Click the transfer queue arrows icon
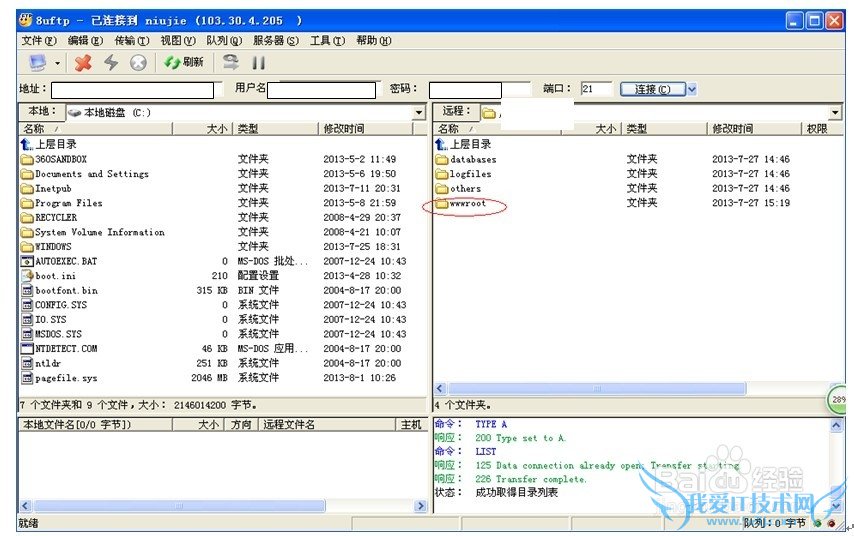Viewport: 854px width, 536px height. coord(231,62)
